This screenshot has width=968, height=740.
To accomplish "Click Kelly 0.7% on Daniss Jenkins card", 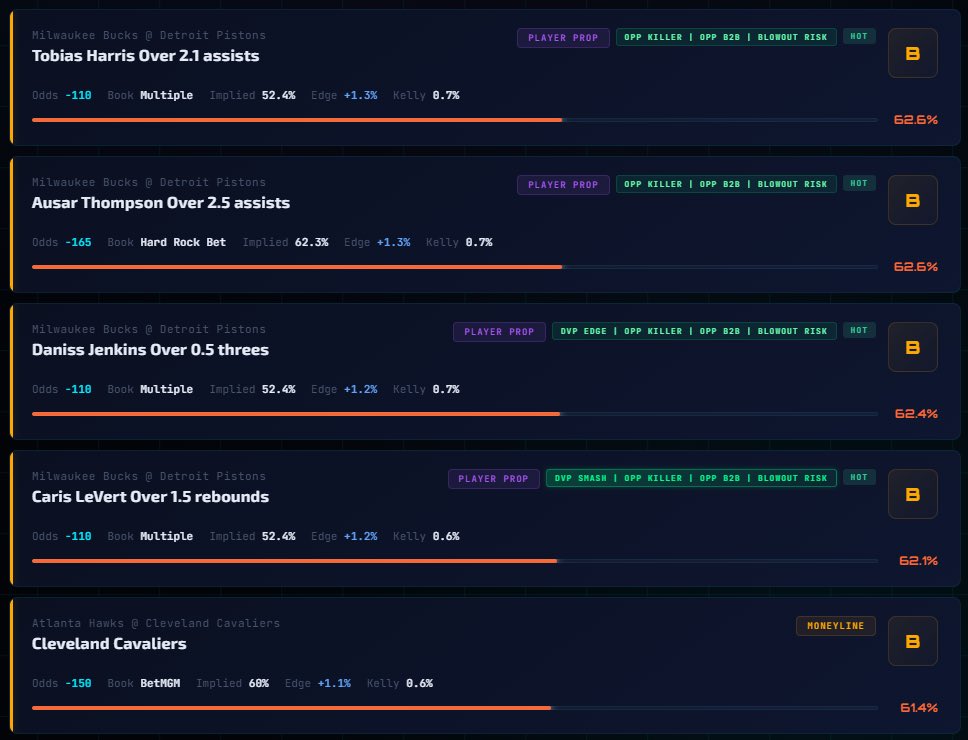I will coord(446,389).
